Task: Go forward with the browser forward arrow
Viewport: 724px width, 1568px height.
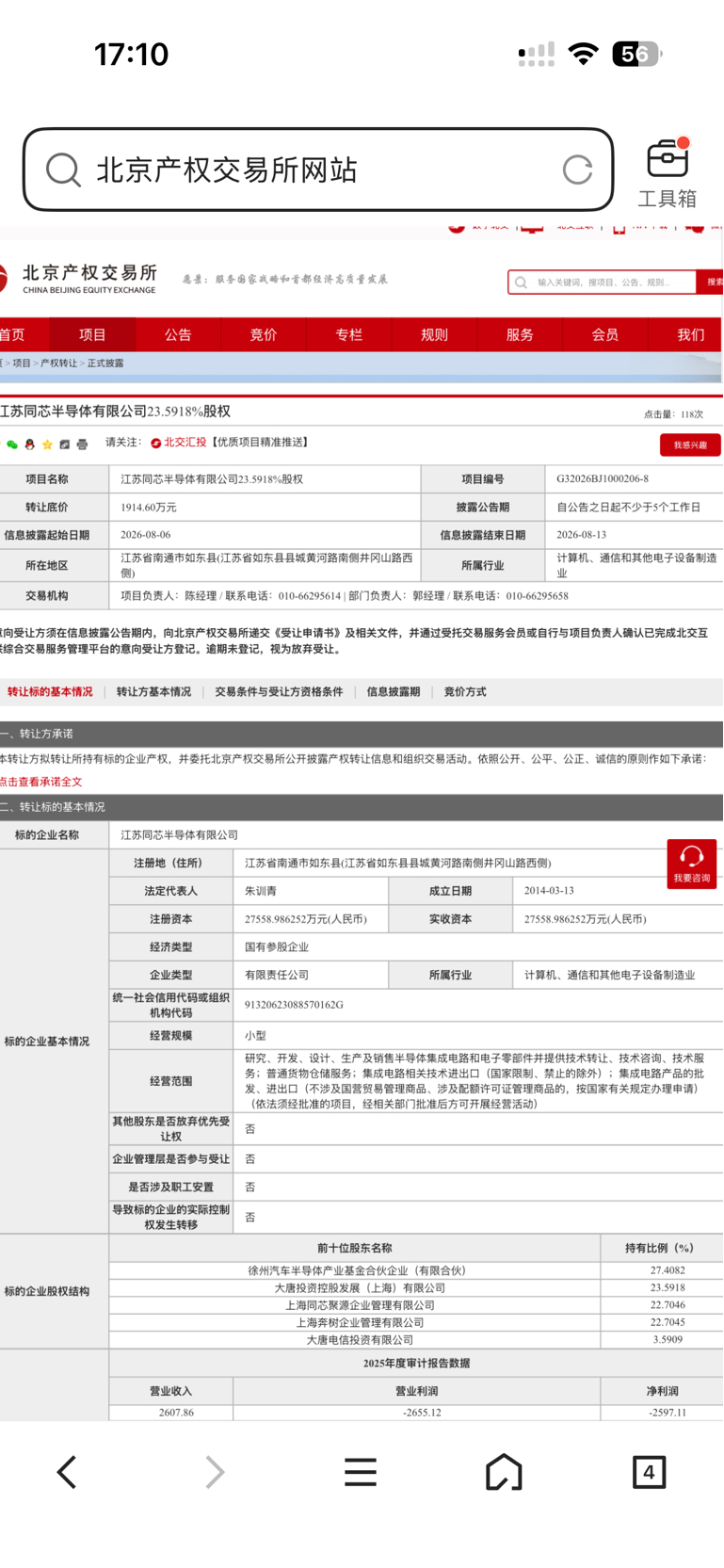Action: tap(216, 1472)
